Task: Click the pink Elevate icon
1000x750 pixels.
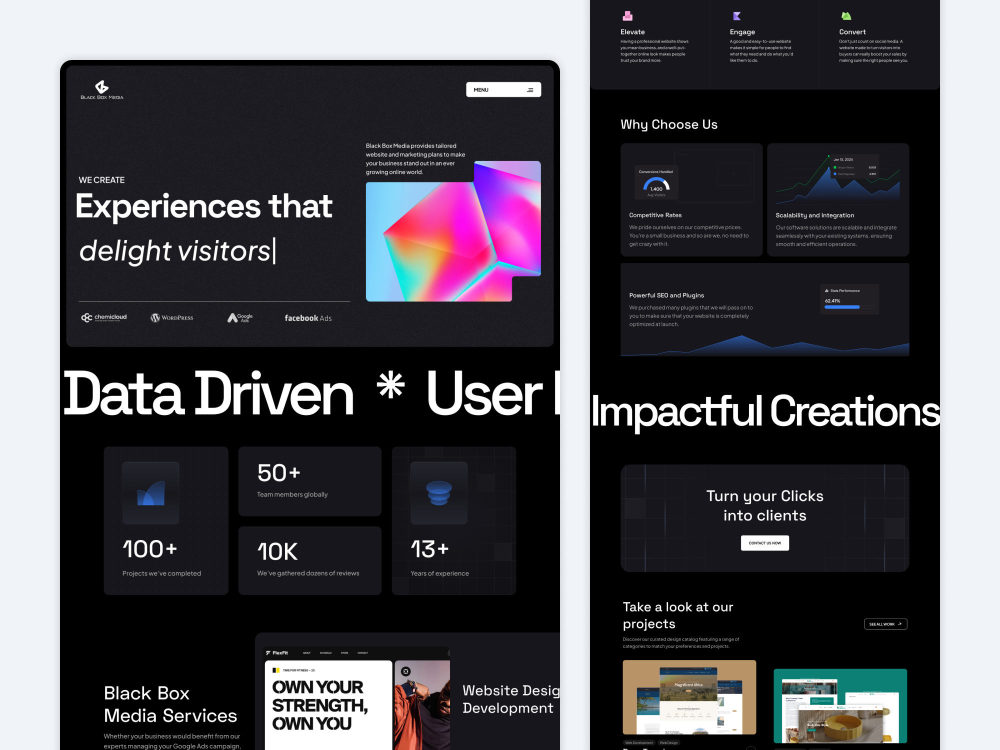Action: tap(628, 16)
